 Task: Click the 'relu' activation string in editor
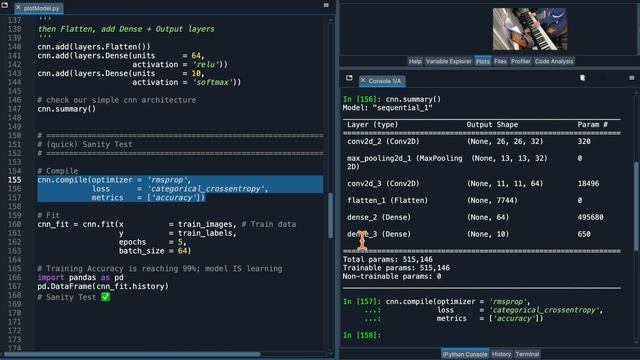point(207,64)
